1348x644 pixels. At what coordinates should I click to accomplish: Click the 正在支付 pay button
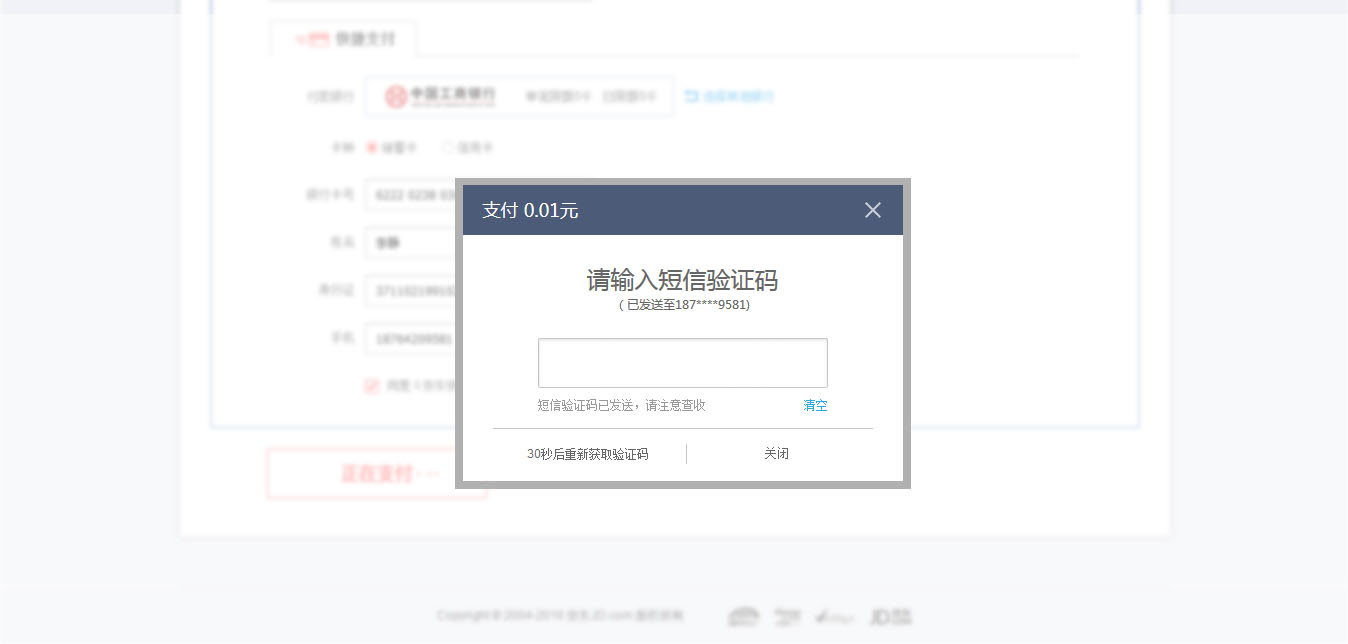[376, 473]
